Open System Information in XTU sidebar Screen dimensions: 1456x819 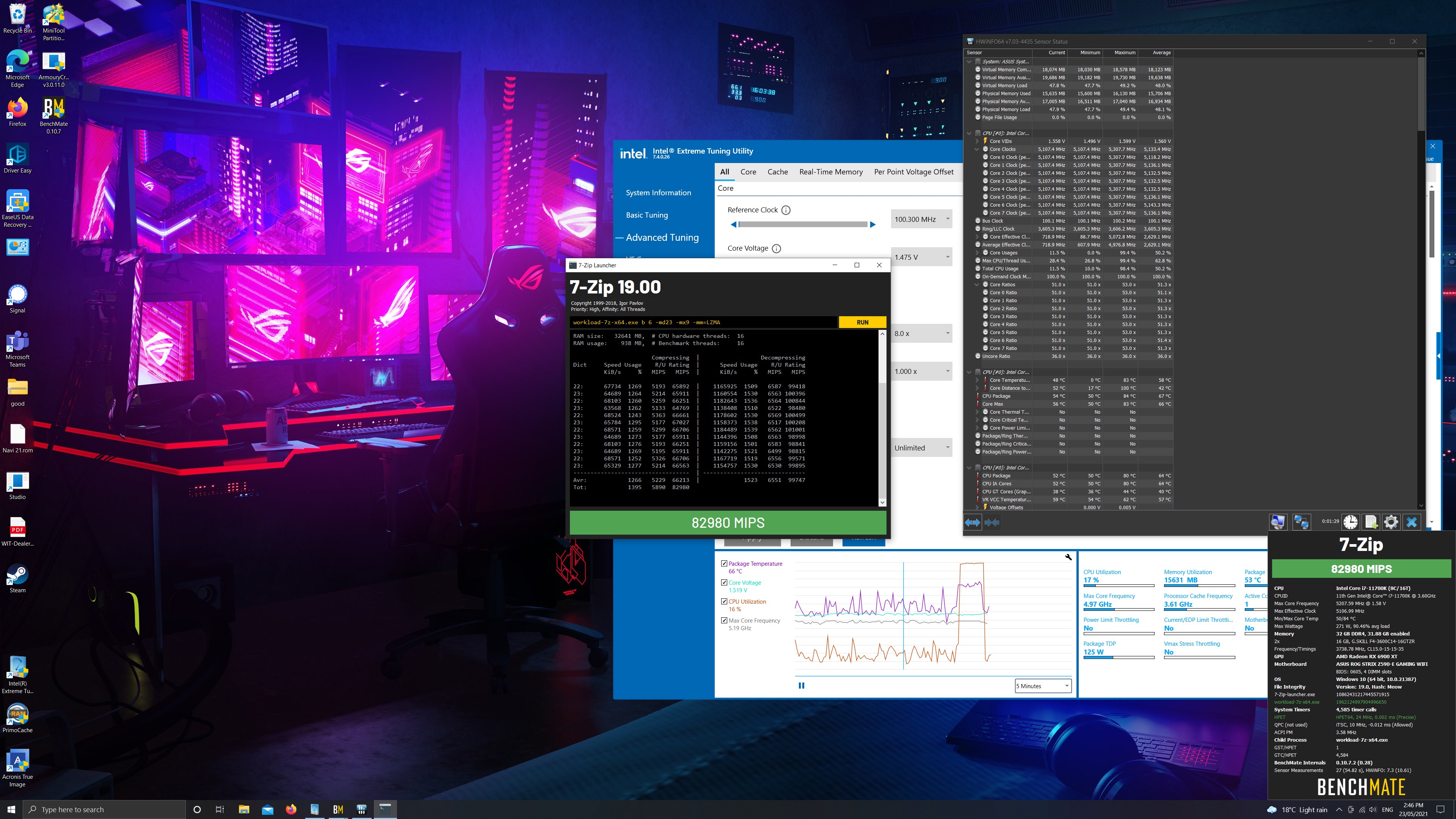click(659, 193)
